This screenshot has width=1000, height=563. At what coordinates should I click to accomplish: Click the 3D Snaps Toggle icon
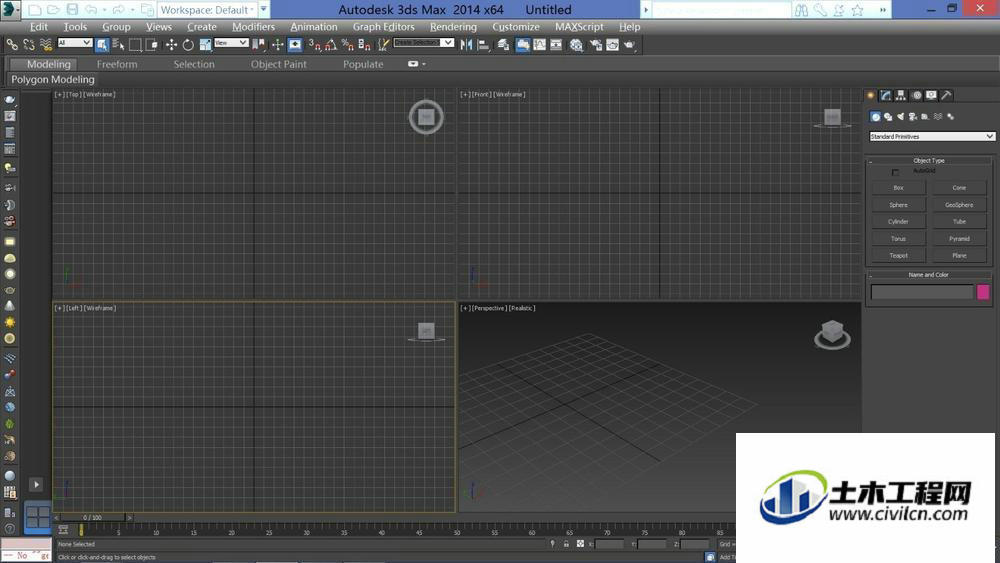[x=313, y=45]
